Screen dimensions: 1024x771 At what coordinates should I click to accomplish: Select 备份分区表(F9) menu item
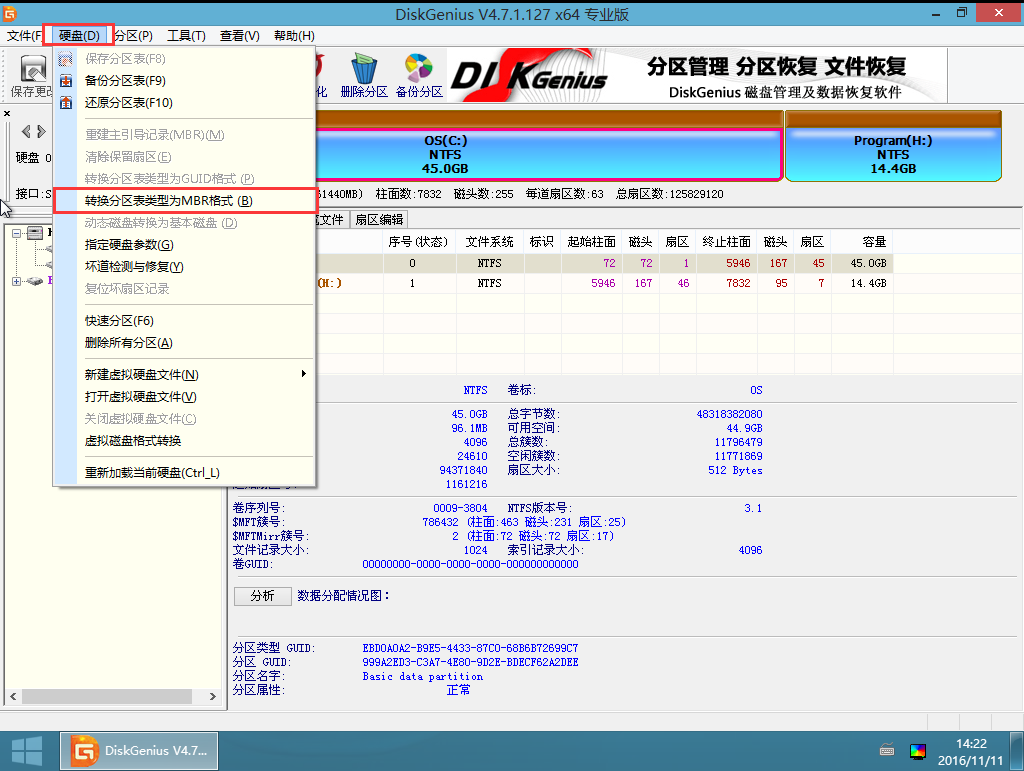pyautogui.click(x=184, y=81)
